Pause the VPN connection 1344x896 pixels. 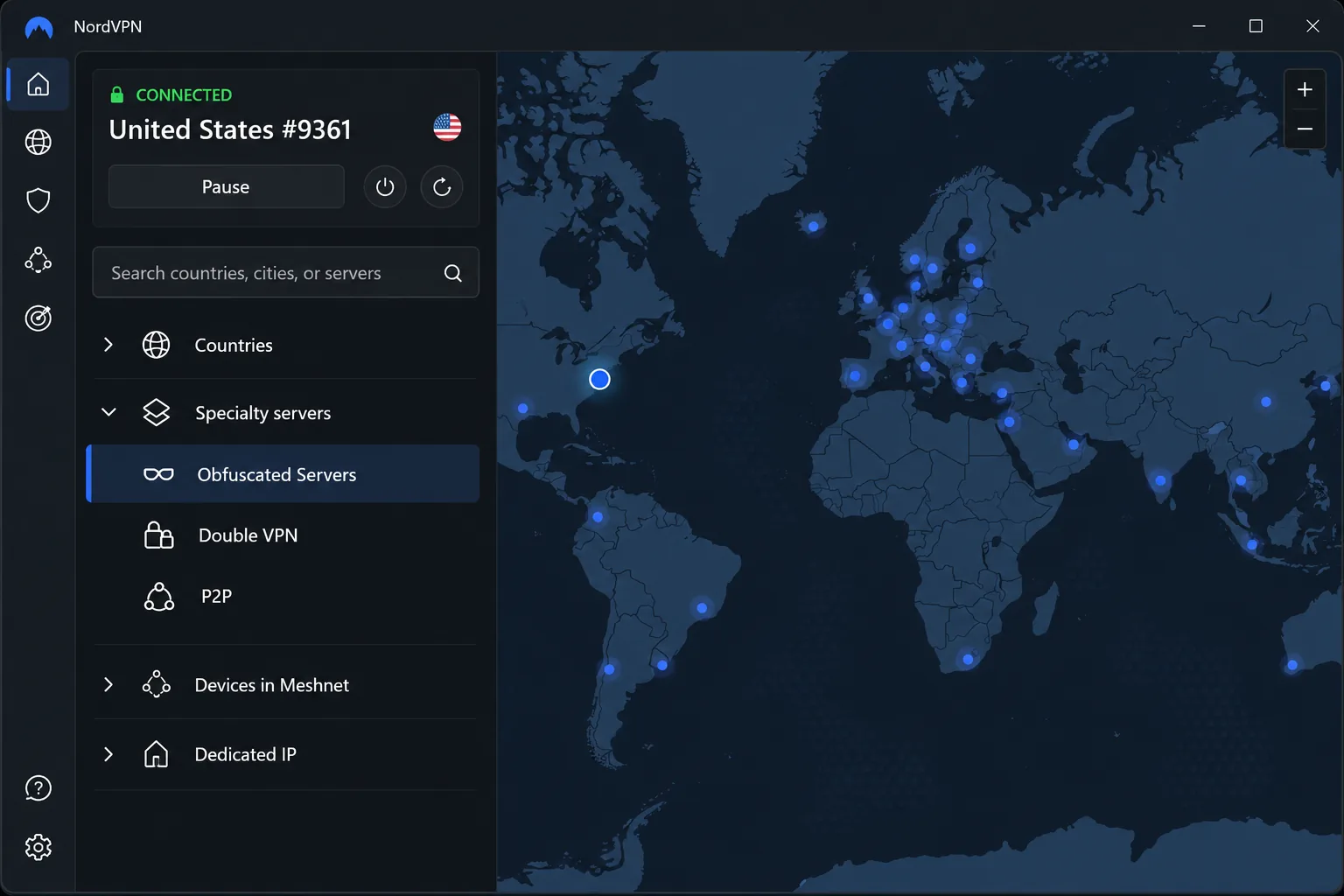pos(226,187)
